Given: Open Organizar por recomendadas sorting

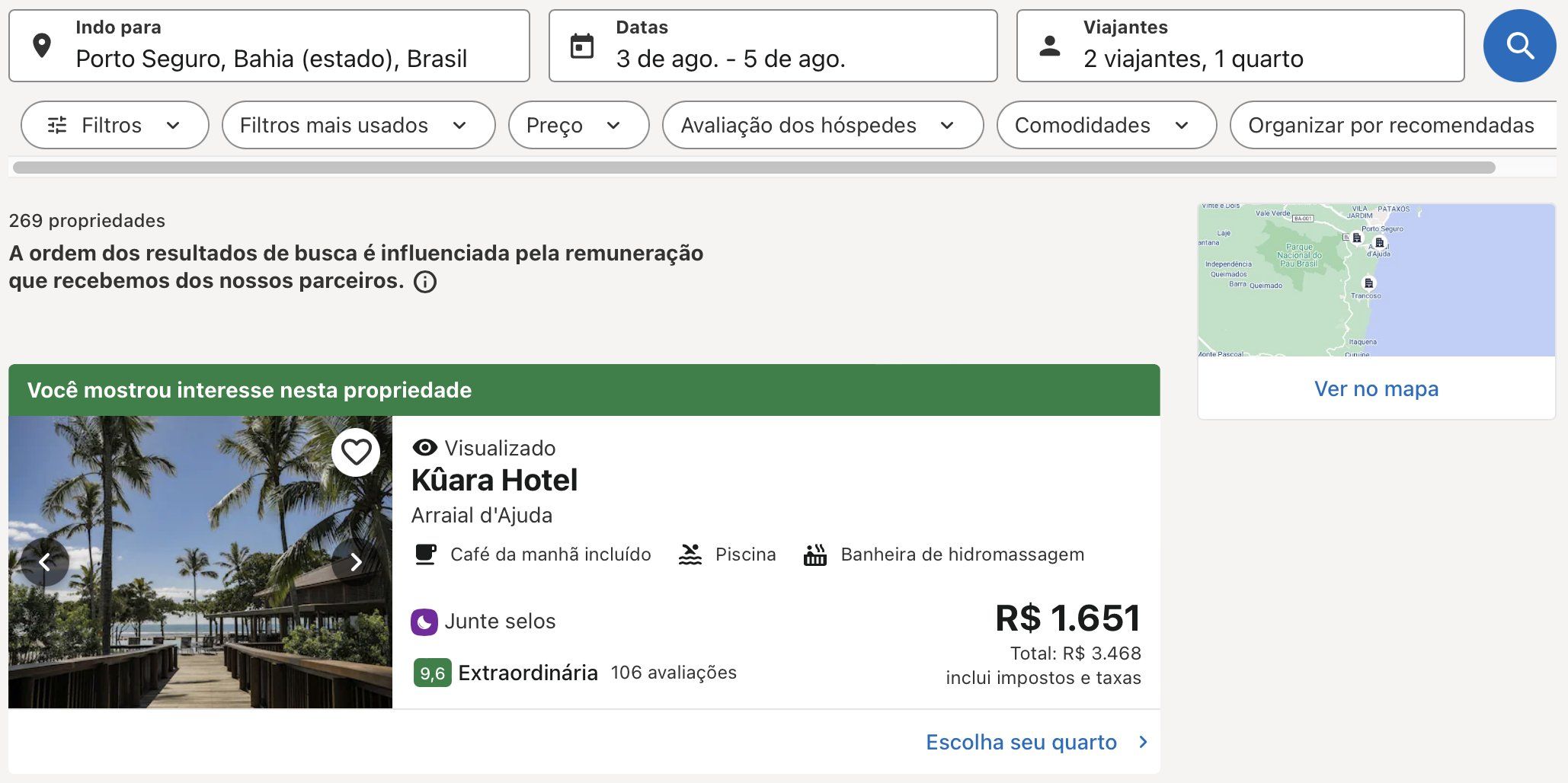Looking at the screenshot, I should point(1393,125).
